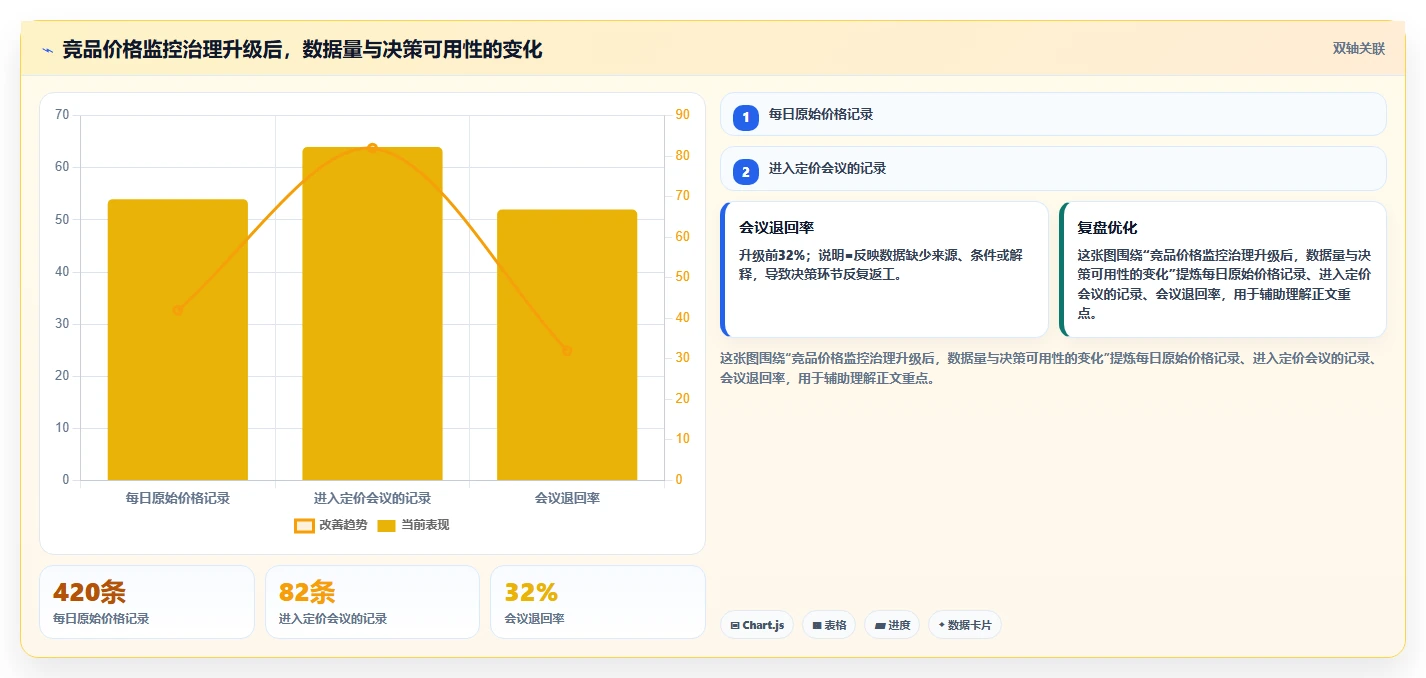Viewport: 1426px width, 678px height.
Task: Click the 每日原始价格记录 bar in chart
Action: point(178,340)
